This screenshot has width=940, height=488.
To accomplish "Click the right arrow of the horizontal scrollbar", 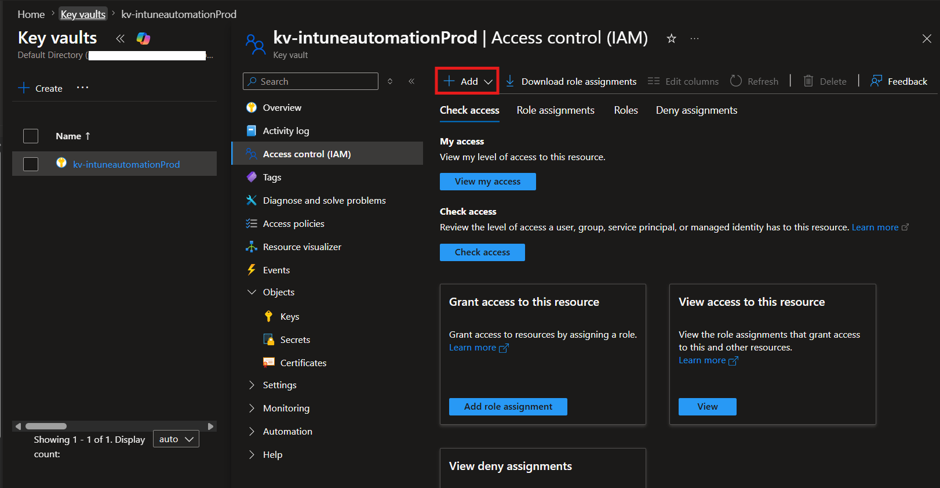I will point(210,426).
